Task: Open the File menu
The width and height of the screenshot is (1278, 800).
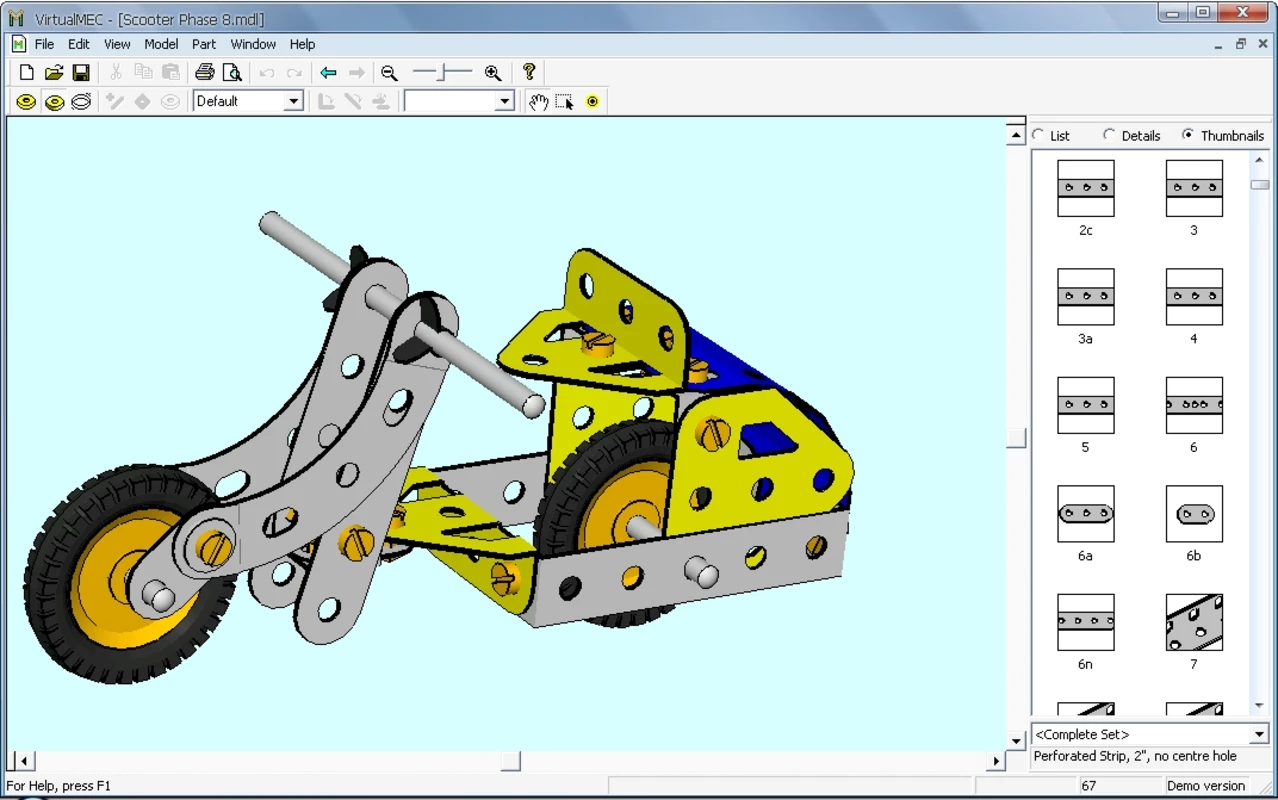Action: point(44,44)
